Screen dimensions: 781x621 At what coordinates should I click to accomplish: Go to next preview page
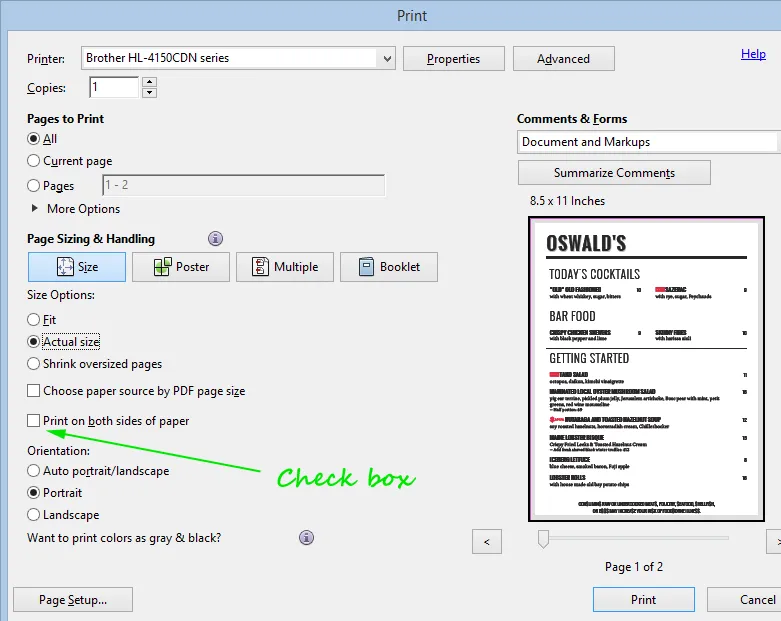[x=774, y=541]
